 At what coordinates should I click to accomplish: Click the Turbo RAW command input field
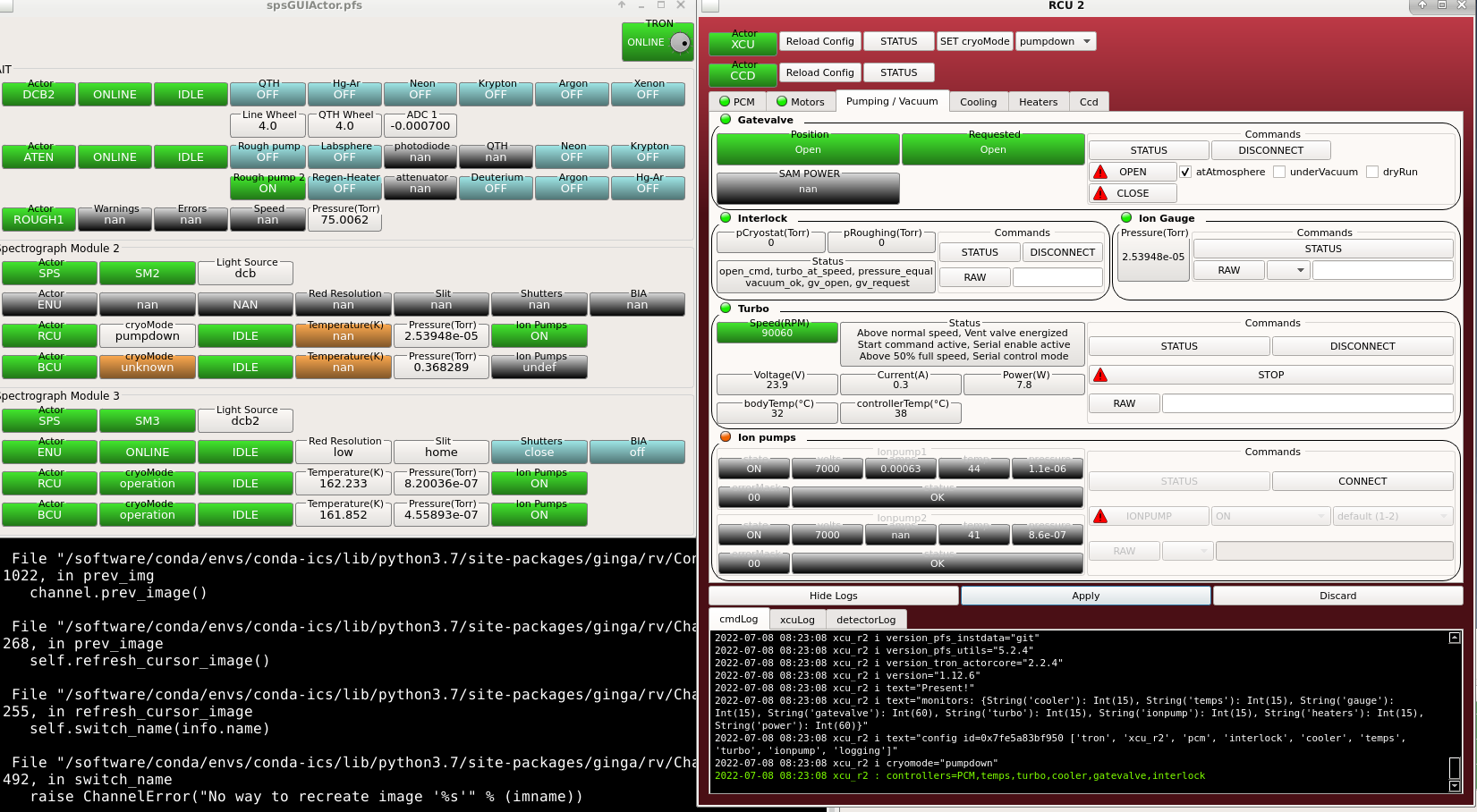1307,403
